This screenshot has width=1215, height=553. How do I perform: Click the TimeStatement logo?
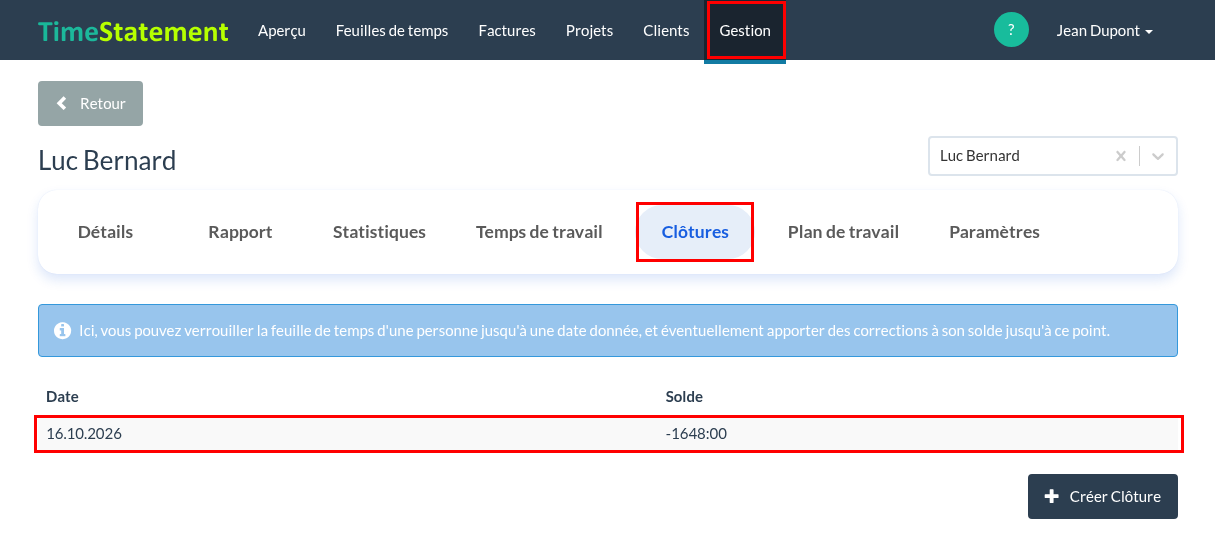coord(133,31)
